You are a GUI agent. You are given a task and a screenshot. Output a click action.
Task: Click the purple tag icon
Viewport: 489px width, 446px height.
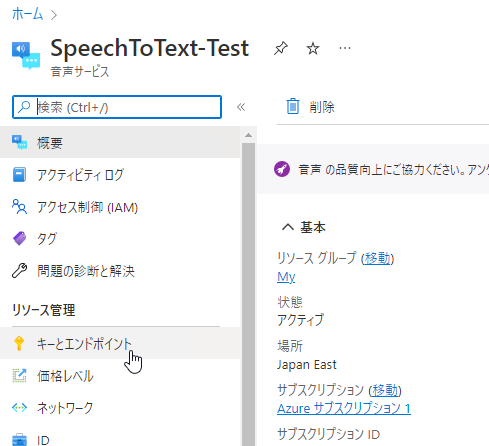[x=19, y=239]
